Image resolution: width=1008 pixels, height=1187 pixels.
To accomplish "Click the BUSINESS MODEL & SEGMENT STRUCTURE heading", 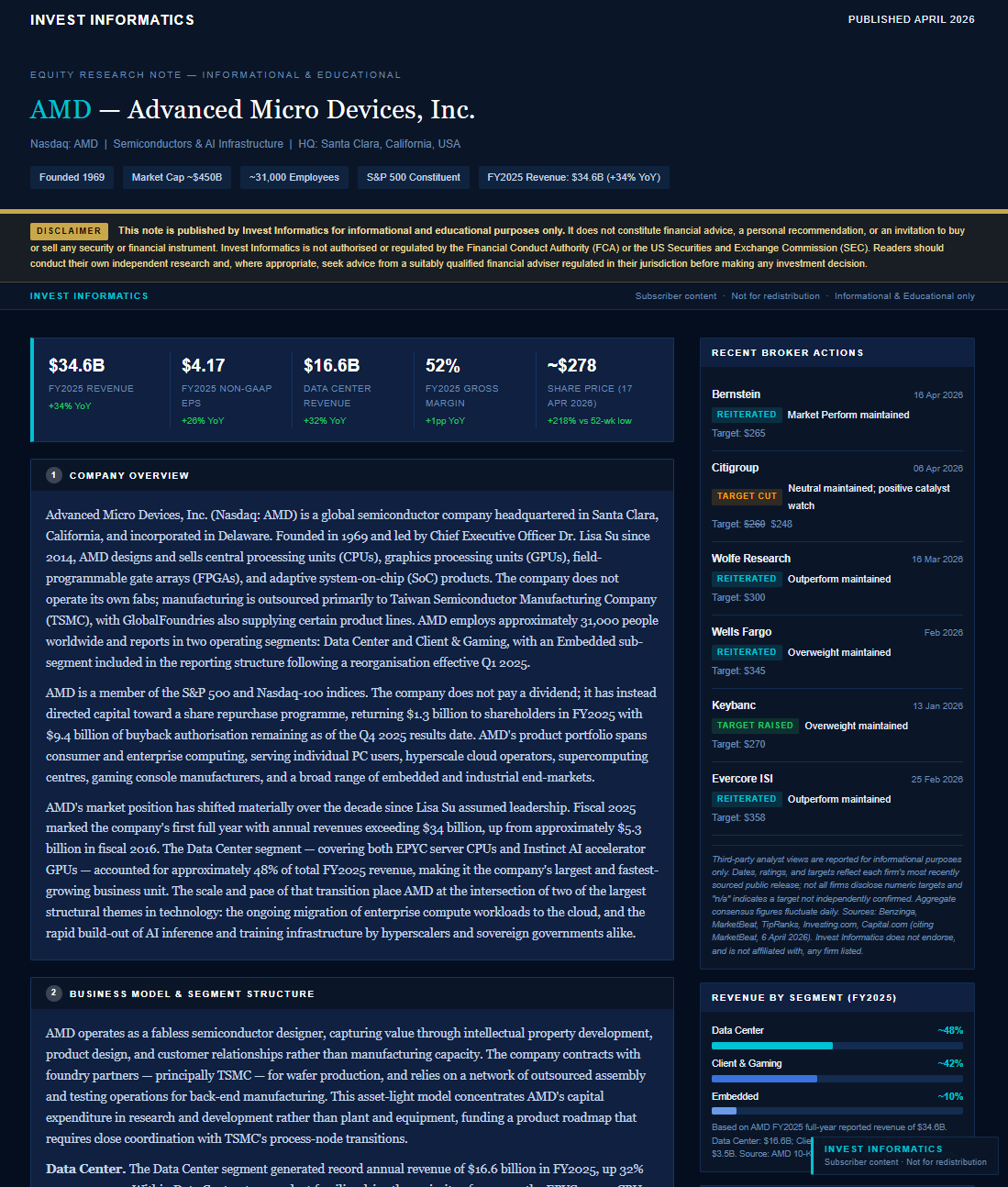I will tap(192, 994).
